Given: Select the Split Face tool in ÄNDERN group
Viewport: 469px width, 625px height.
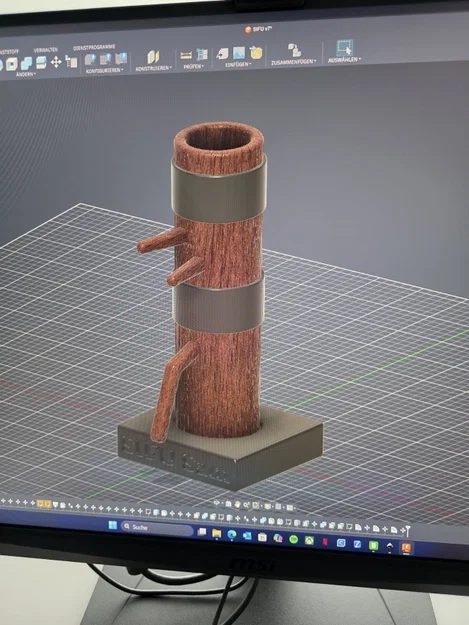Looking at the screenshot, I should tap(41, 62).
